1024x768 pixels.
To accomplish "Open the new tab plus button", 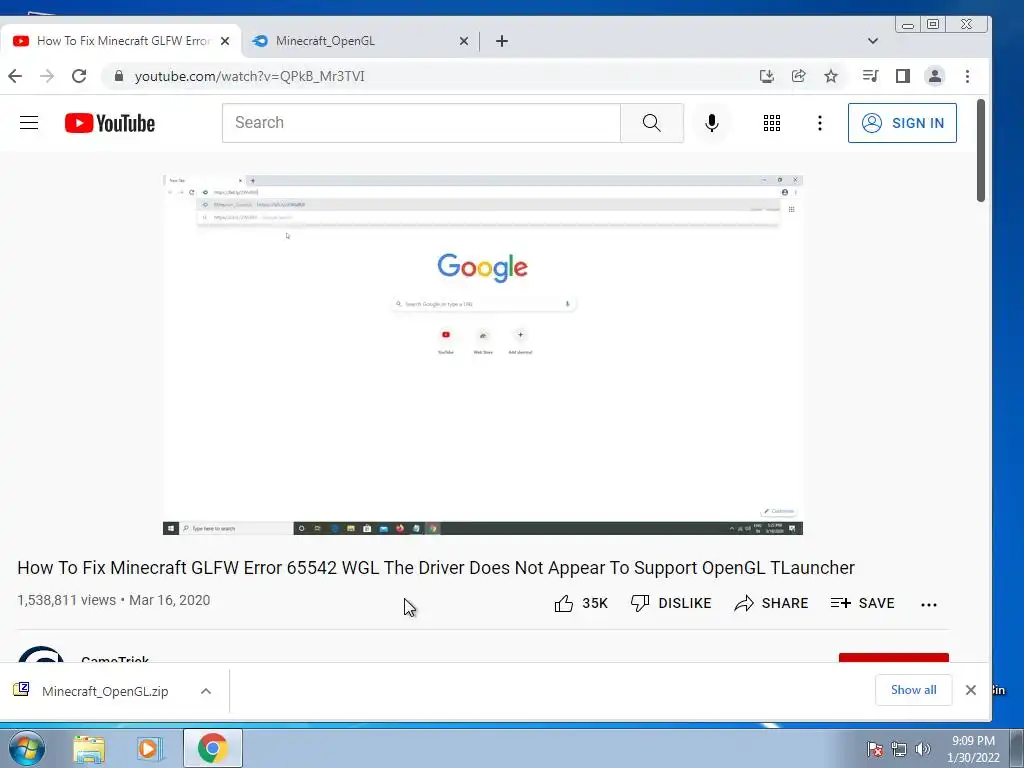I will click(x=502, y=41).
